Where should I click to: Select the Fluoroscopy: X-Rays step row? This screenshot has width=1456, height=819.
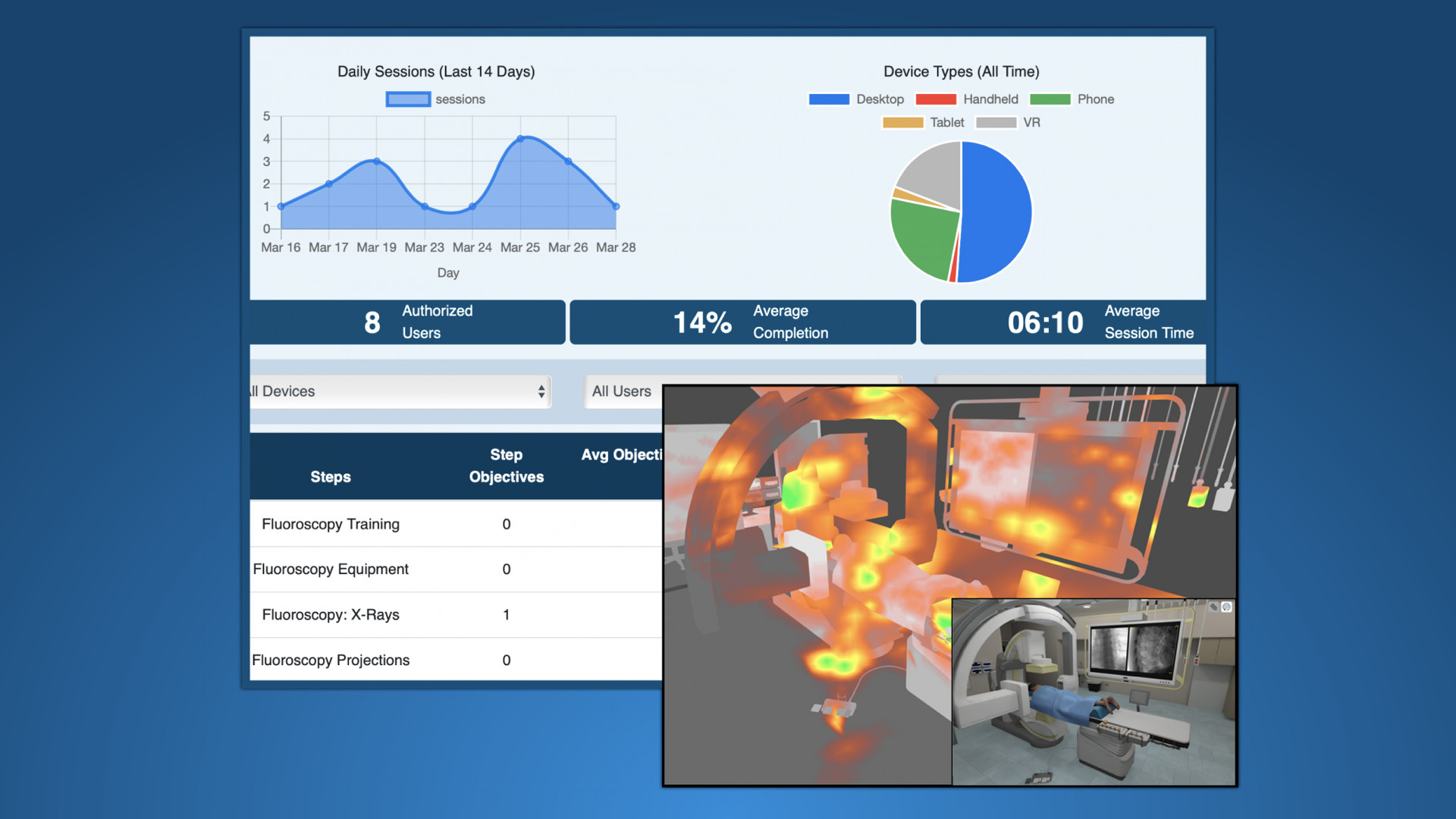tap(331, 615)
